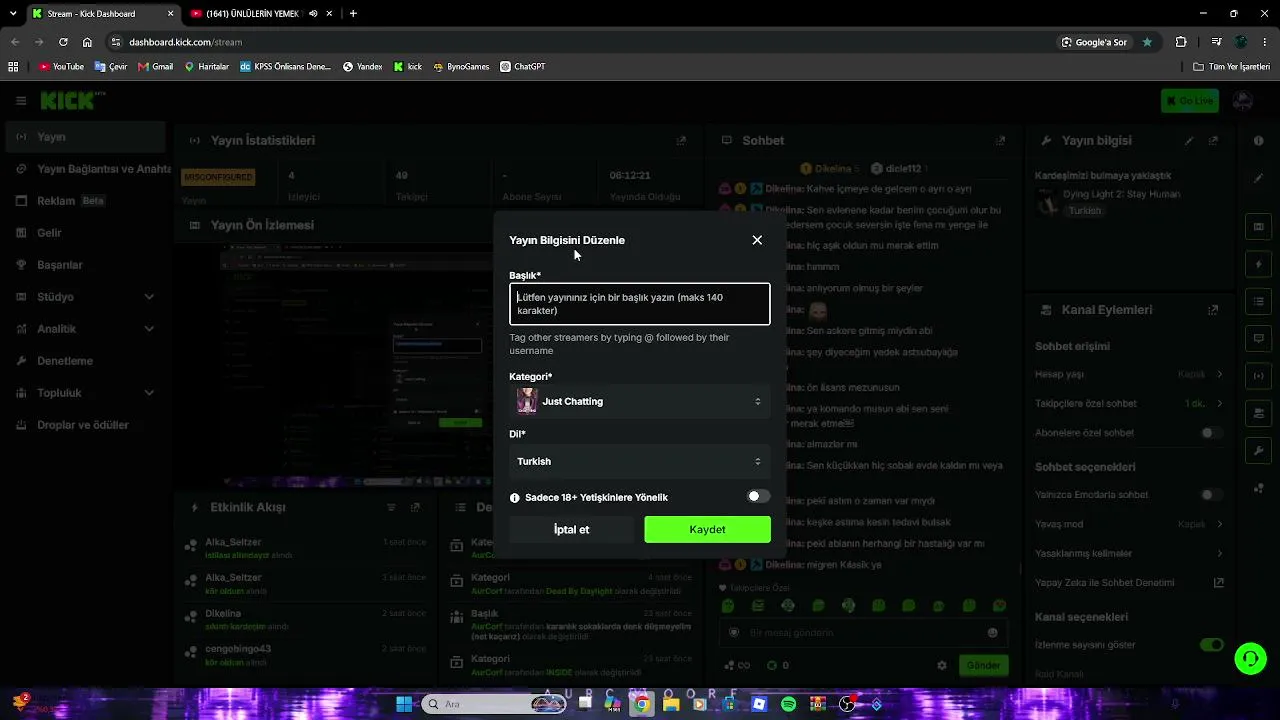The image size is (1280, 720).
Task: Click the info icon beside Sadece 18+
Action: coord(515,498)
